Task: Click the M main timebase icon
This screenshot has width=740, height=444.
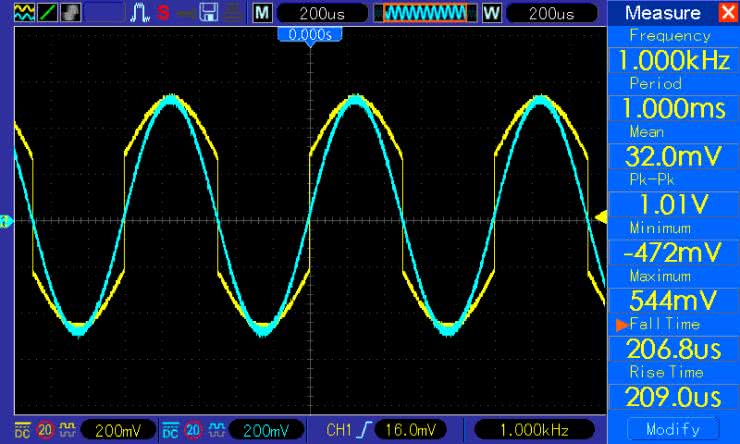Action: pyautogui.click(x=262, y=13)
